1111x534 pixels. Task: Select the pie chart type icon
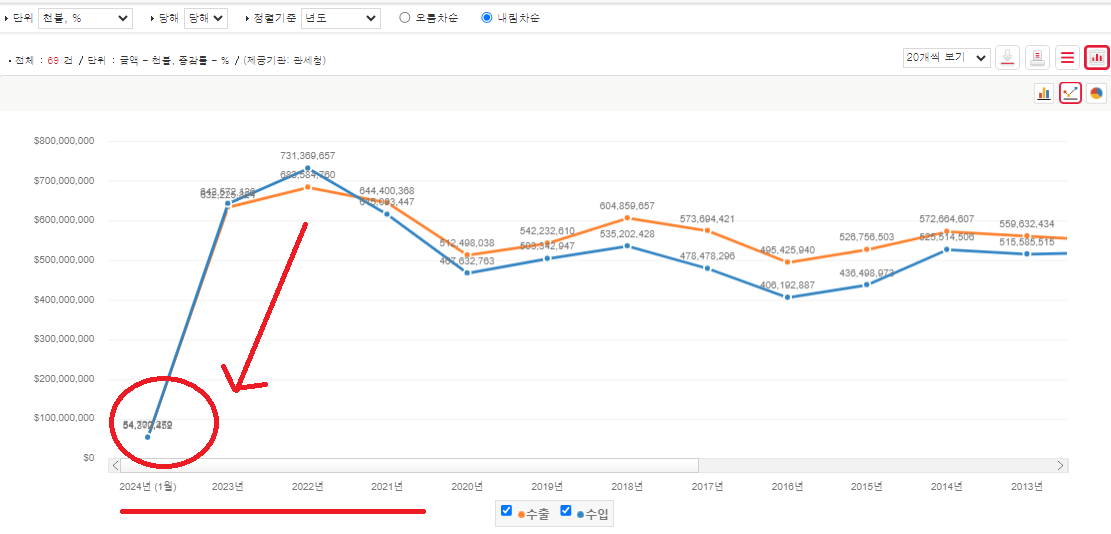click(1096, 93)
